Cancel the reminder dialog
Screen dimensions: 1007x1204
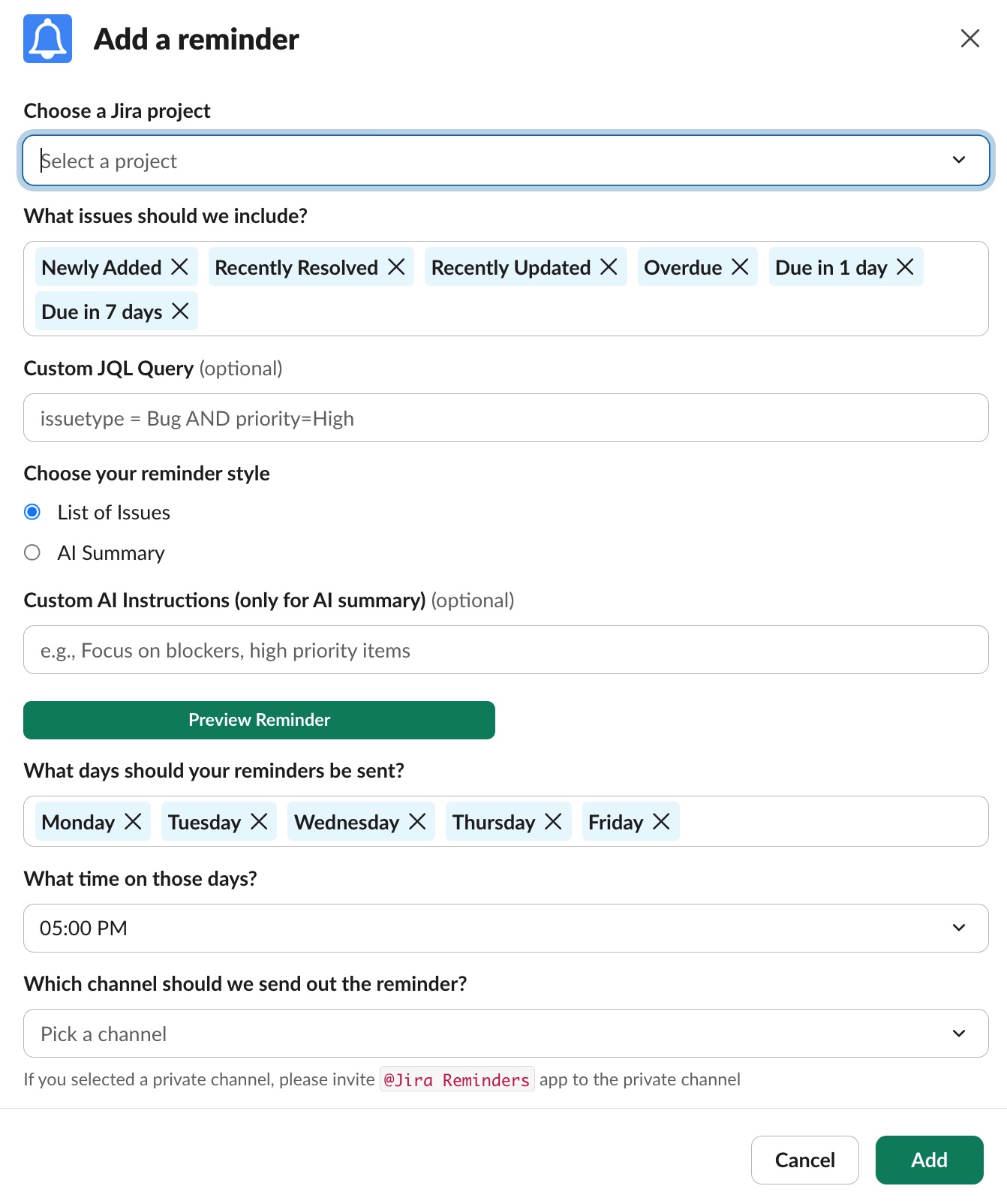point(804,1160)
